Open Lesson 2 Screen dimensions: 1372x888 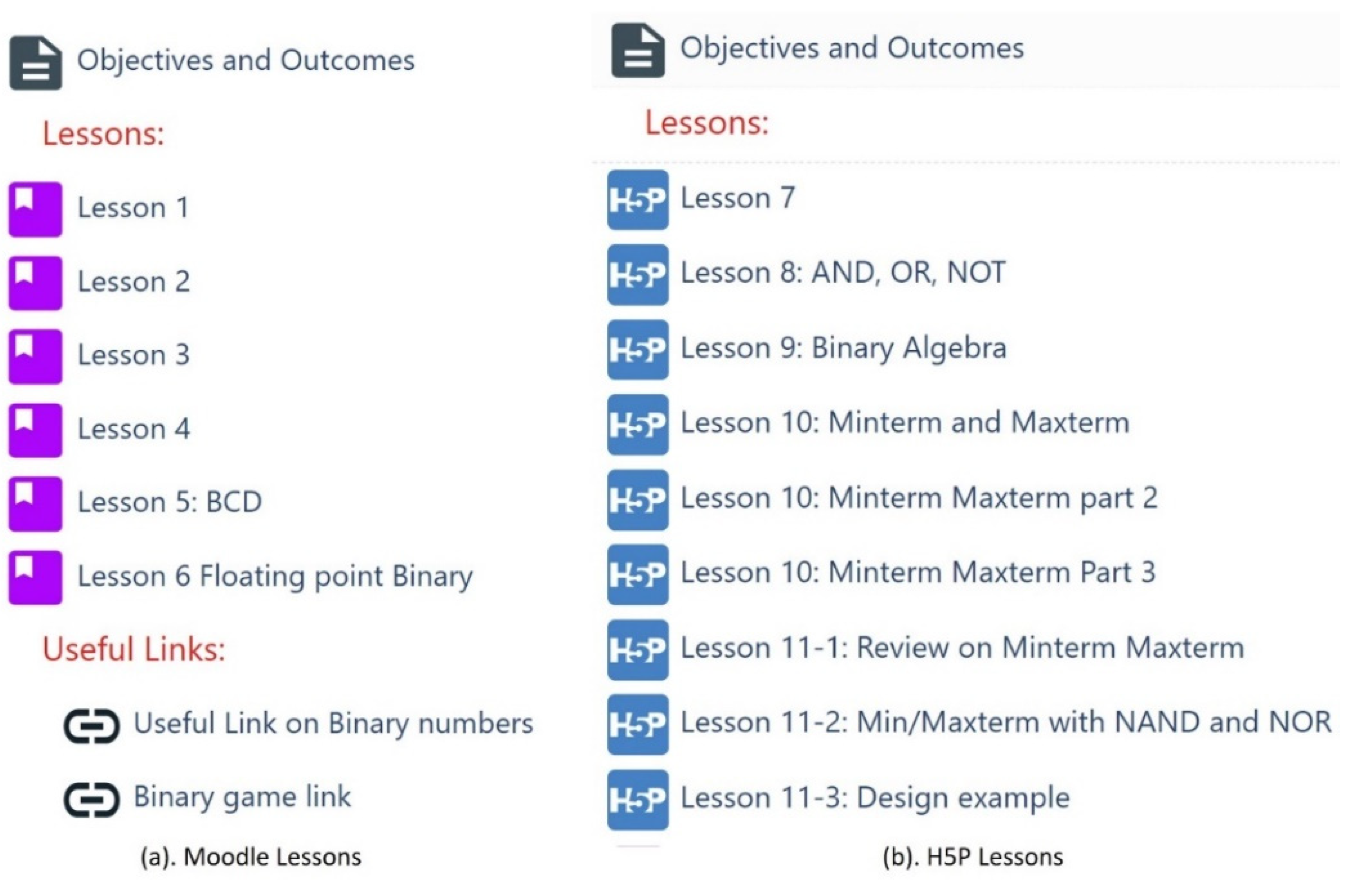(x=134, y=282)
